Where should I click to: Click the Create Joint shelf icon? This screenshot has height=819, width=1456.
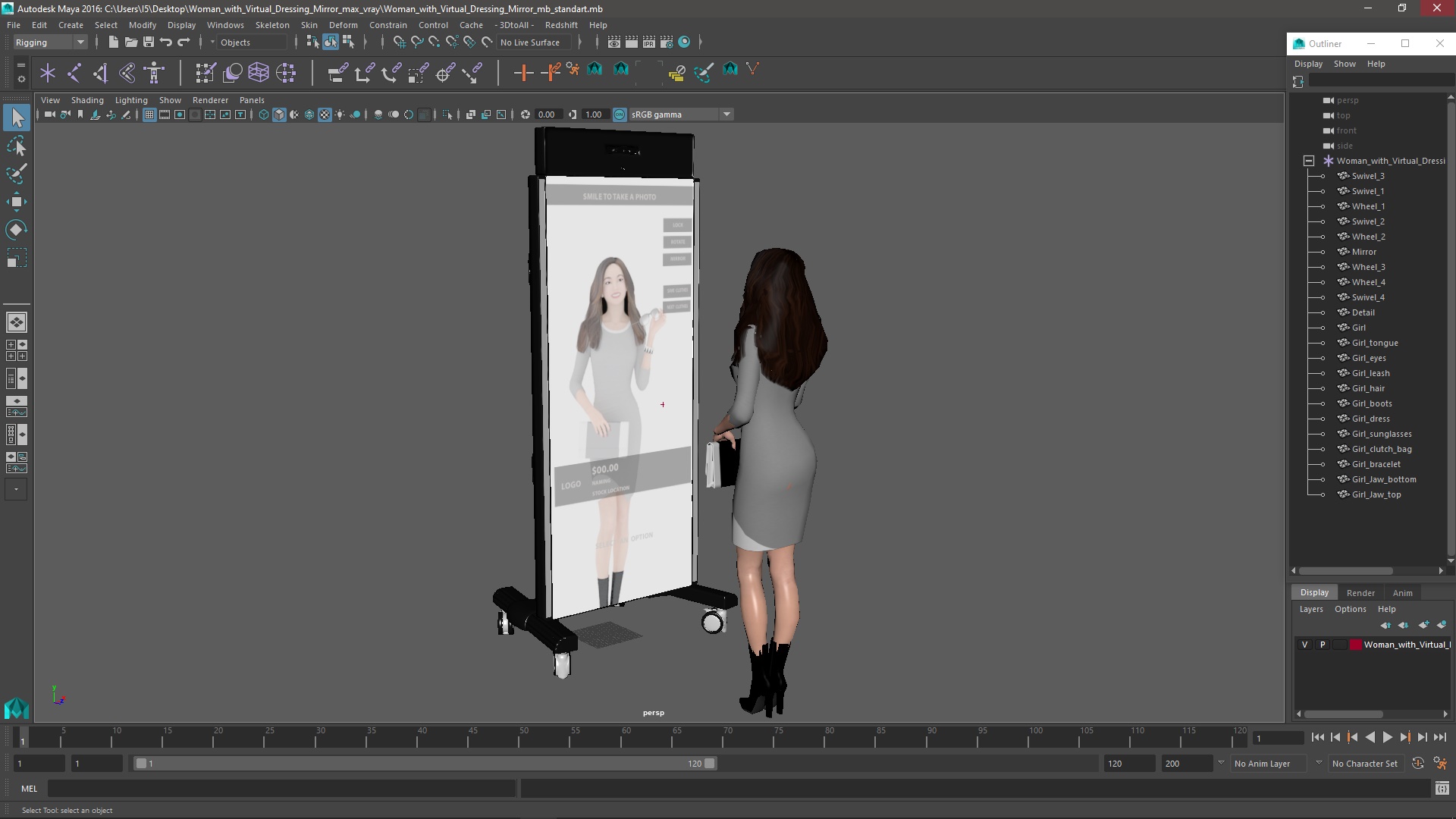[x=74, y=73]
